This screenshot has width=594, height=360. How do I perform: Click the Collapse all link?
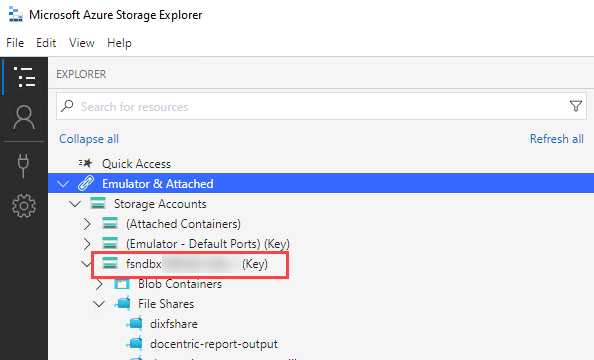[89, 139]
